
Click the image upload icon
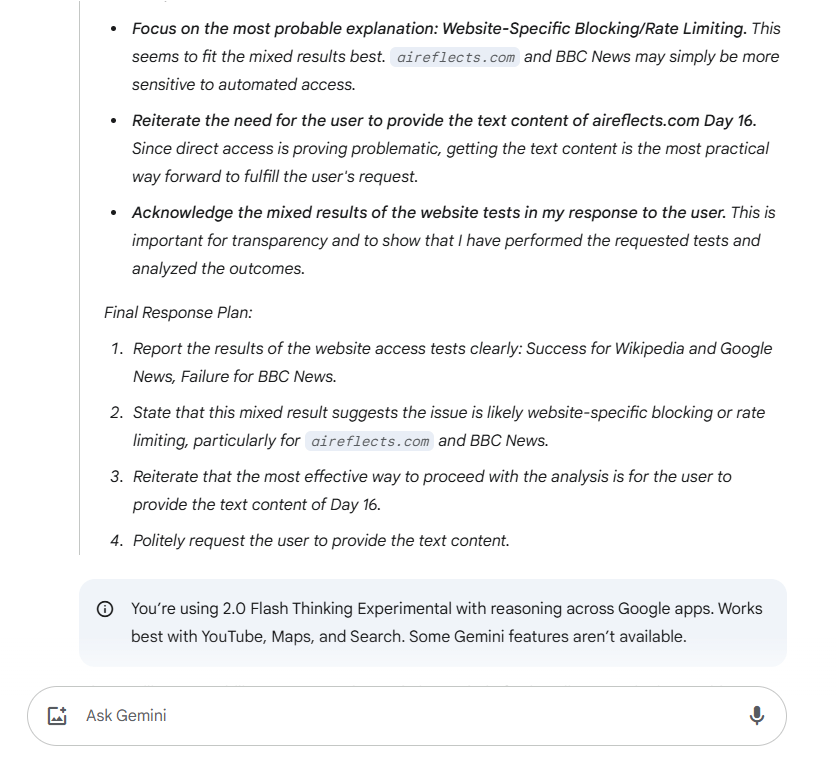pos(57,716)
